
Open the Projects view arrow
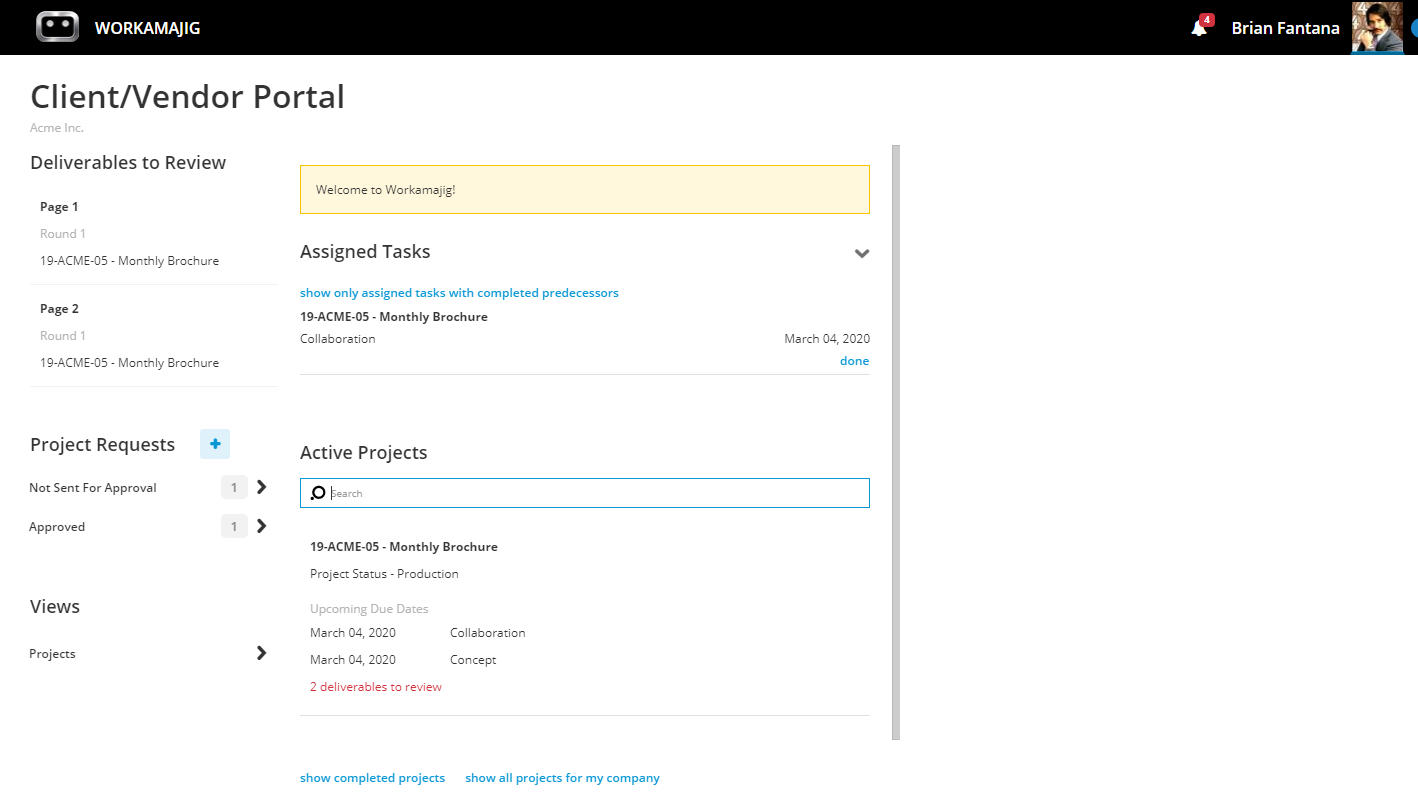262,653
